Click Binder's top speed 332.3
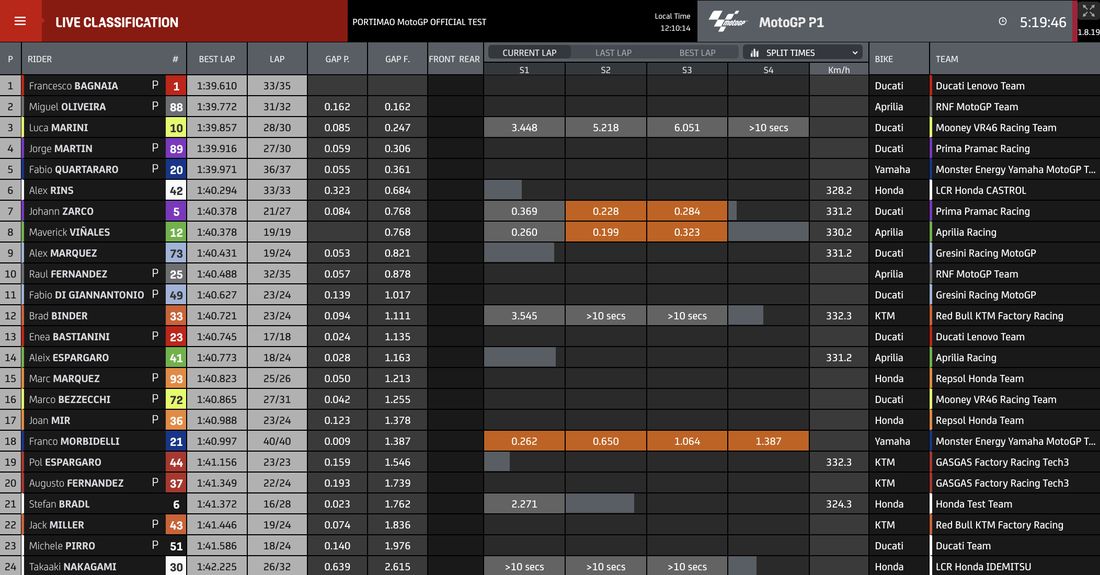Viewport: 1100px width, 575px height. tap(838, 316)
